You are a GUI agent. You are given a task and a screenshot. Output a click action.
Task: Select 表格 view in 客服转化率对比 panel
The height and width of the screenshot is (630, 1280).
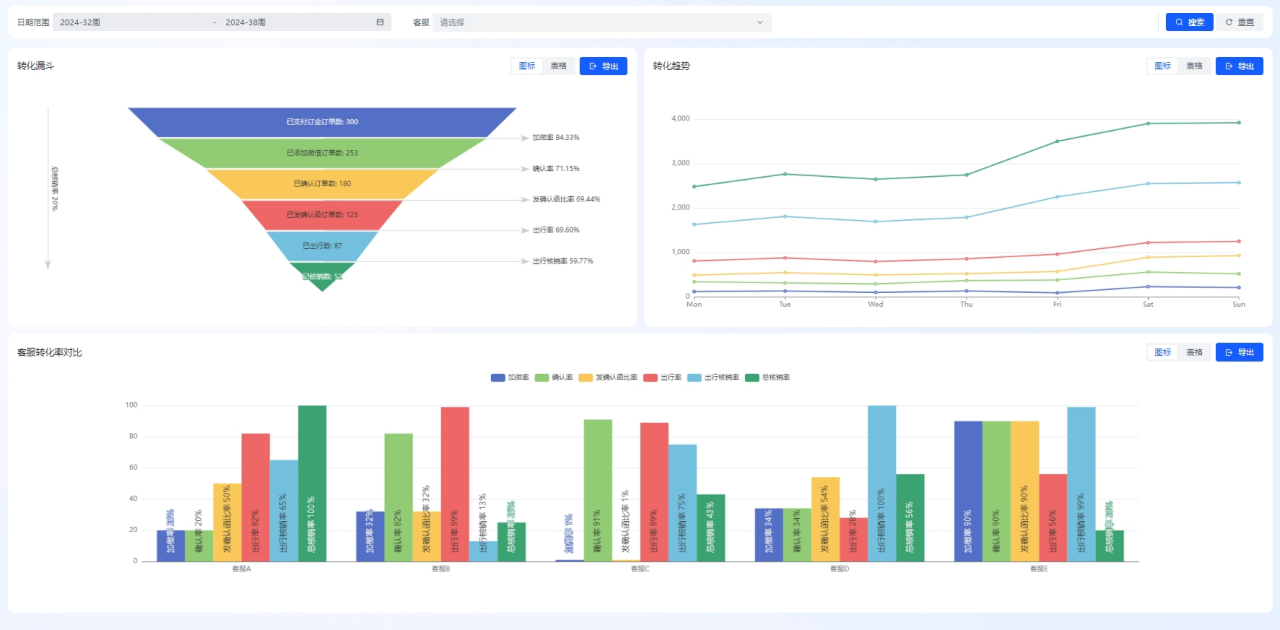coord(1194,352)
